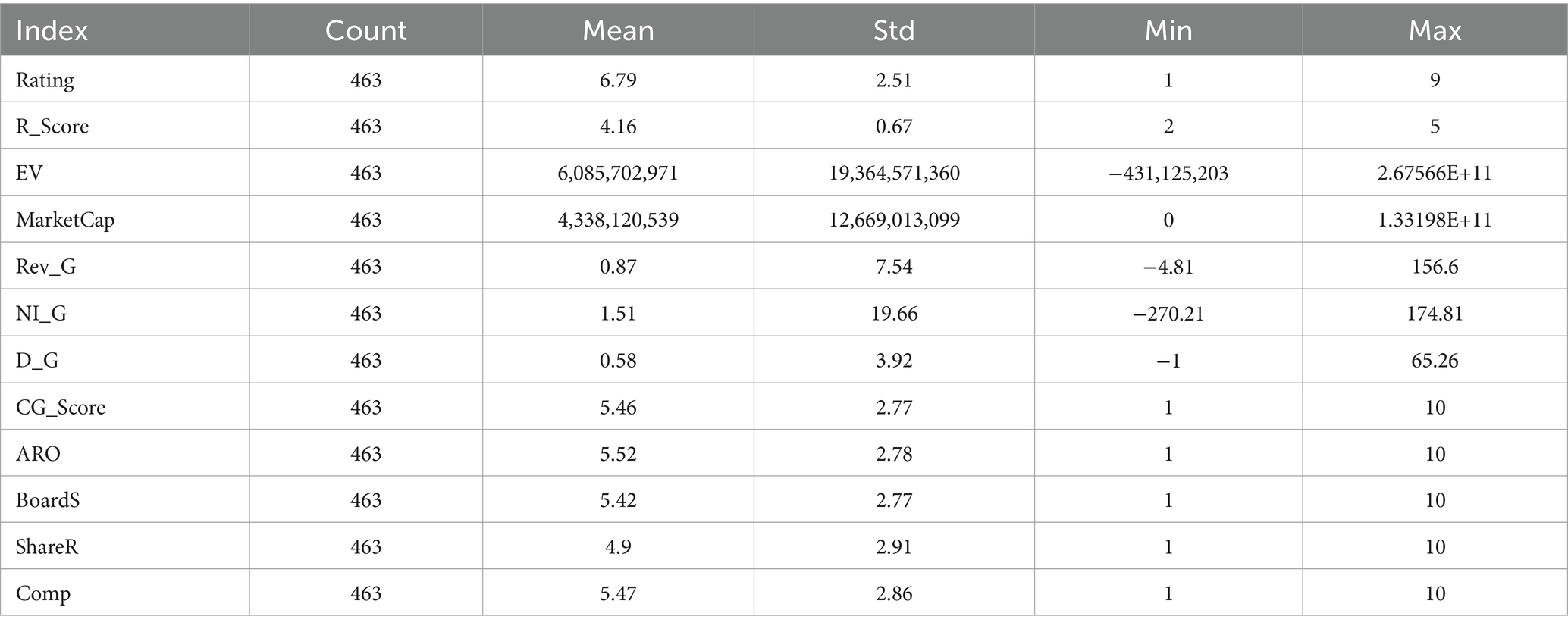Select the ShareR mean value 4.9
This screenshot has width=1568, height=629.
point(618,547)
